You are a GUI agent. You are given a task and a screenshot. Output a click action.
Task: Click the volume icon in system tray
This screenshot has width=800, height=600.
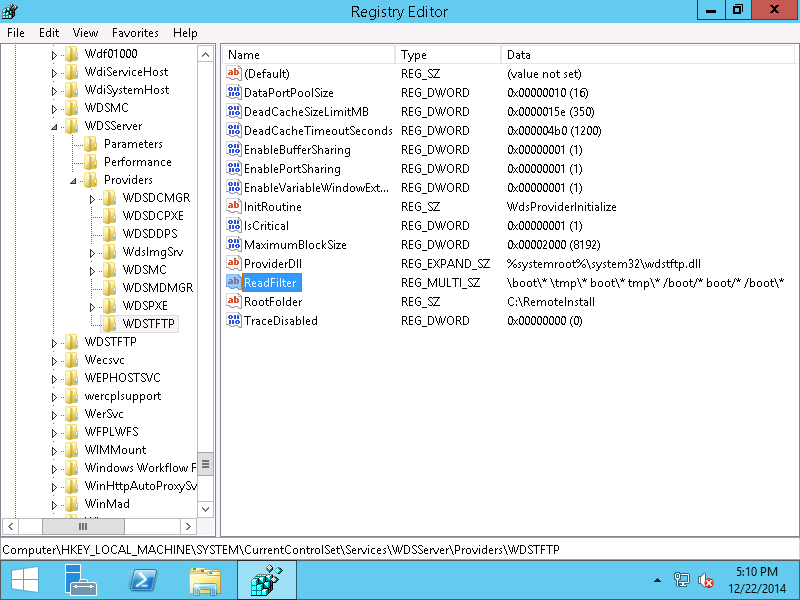[706, 580]
